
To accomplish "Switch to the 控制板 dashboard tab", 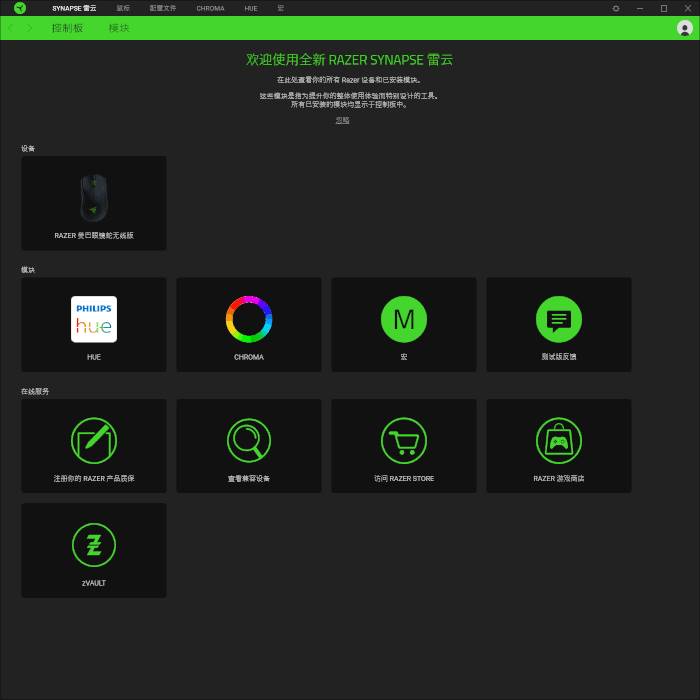I will coord(67,28).
